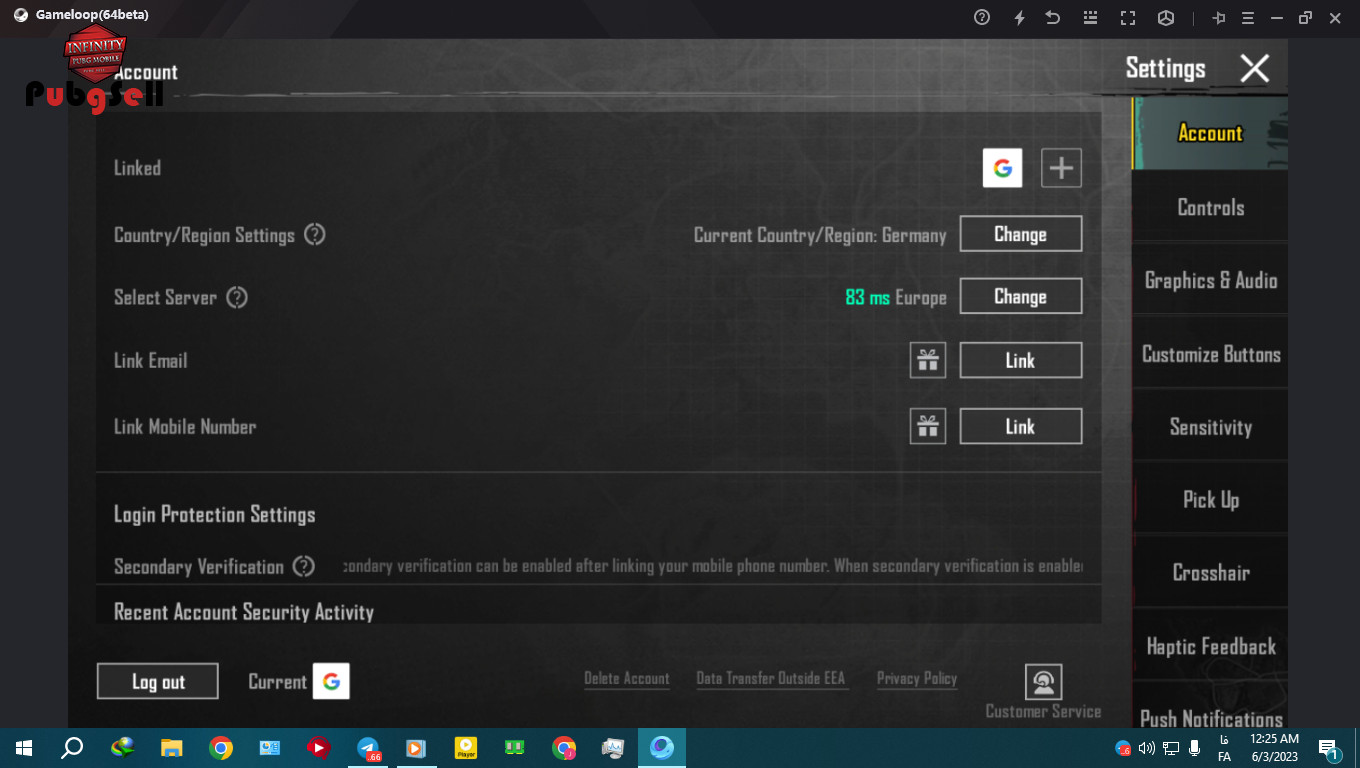This screenshot has height=768, width=1360.
Task: Open File Explorer from the taskbar
Action: [172, 747]
